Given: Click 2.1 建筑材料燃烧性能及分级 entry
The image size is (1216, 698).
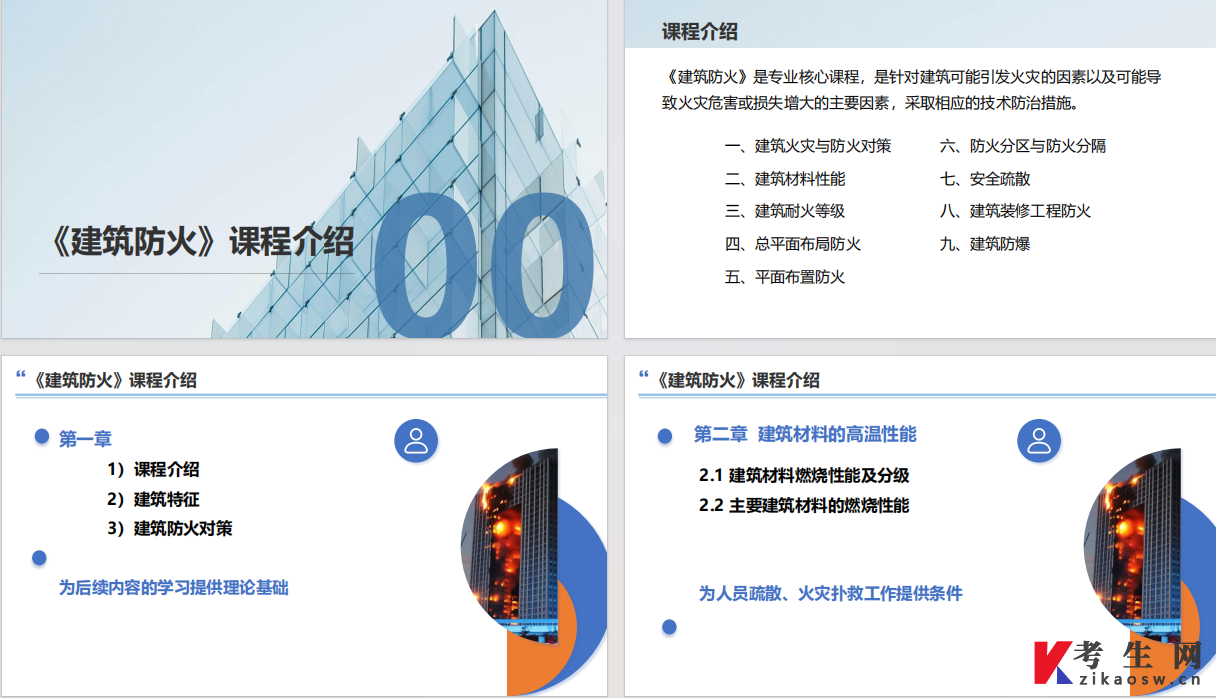Looking at the screenshot, I should pos(804,476).
